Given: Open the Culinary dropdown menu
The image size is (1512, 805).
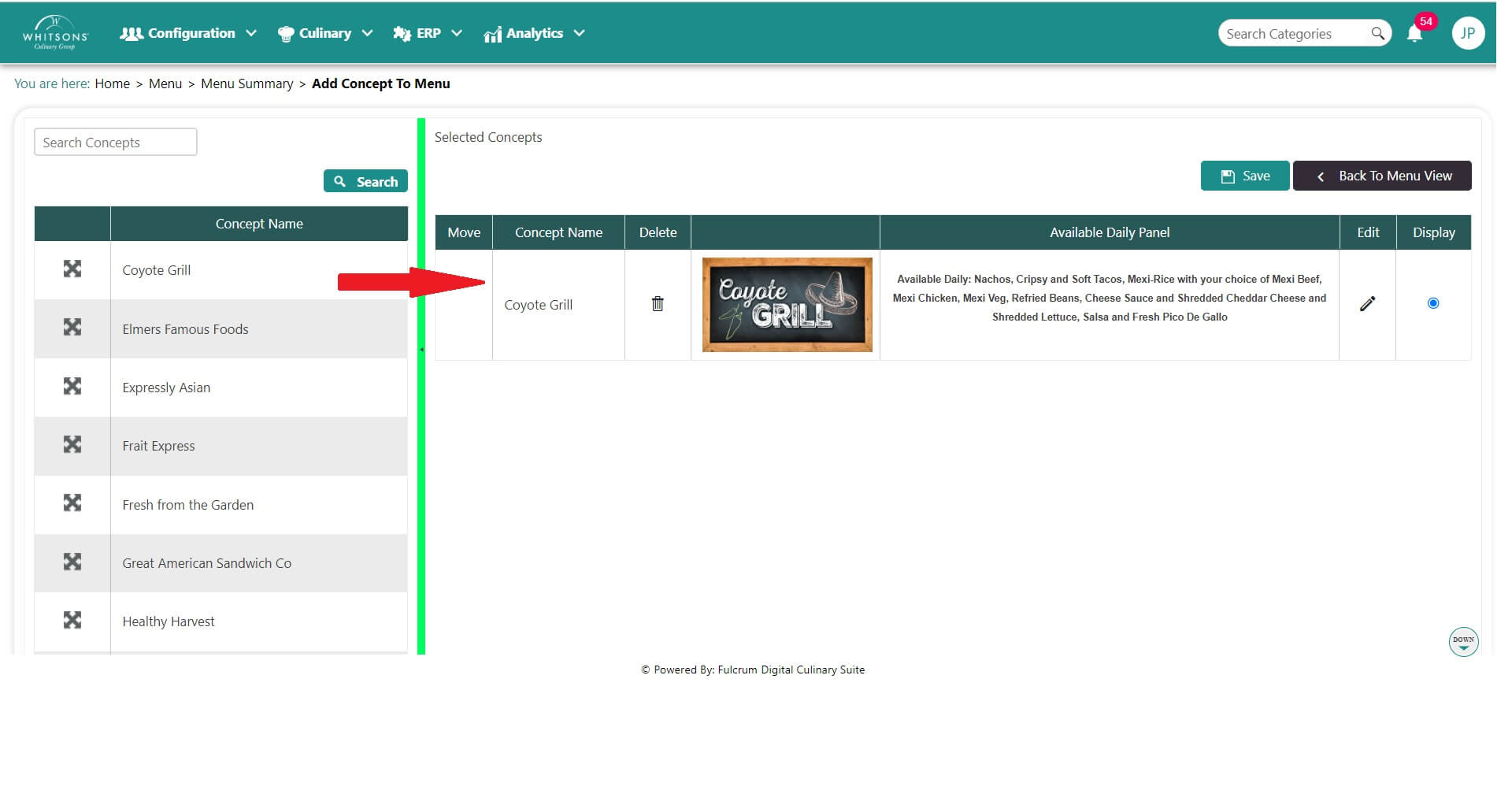Looking at the screenshot, I should [x=324, y=33].
